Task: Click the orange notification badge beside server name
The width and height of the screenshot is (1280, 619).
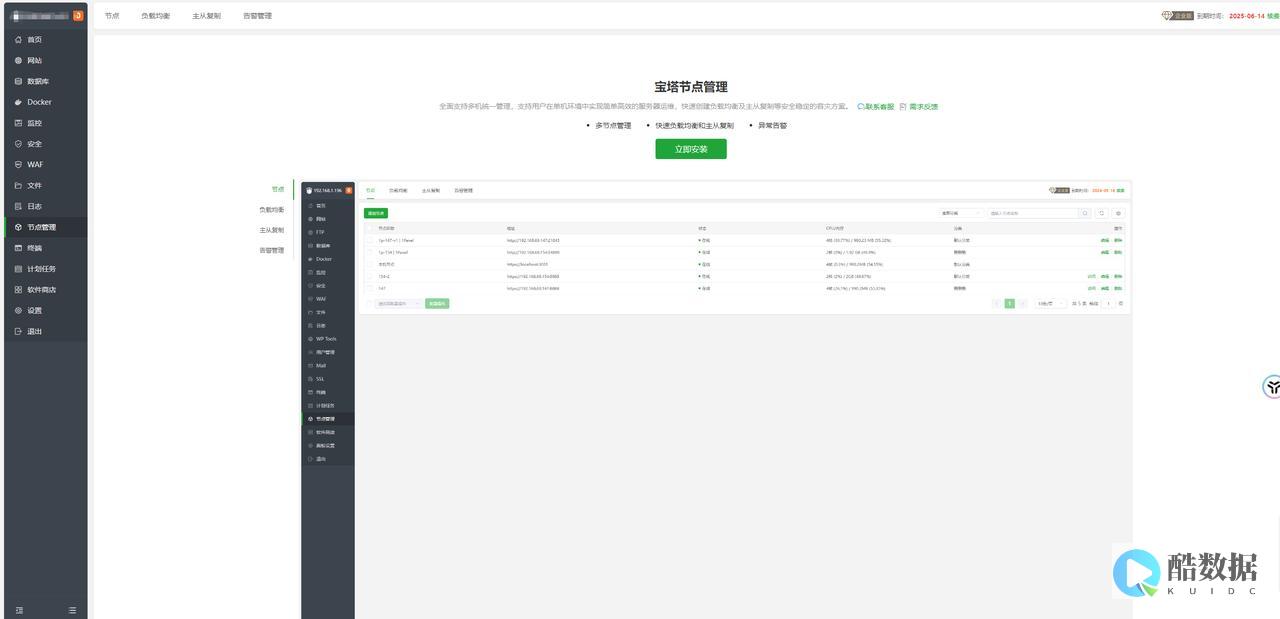Action: [78, 15]
